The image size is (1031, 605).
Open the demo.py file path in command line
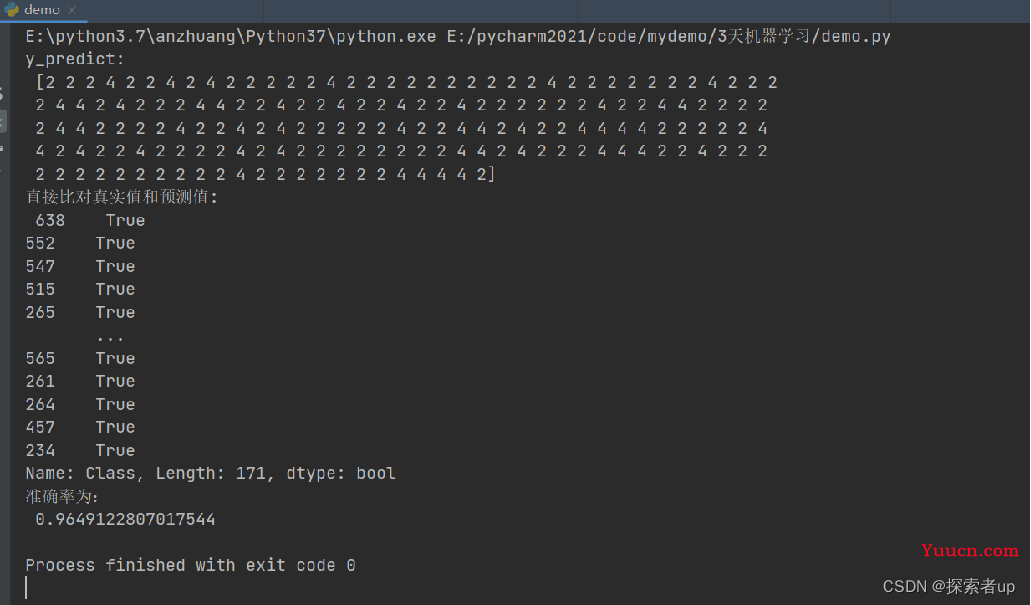[x=669, y=36]
